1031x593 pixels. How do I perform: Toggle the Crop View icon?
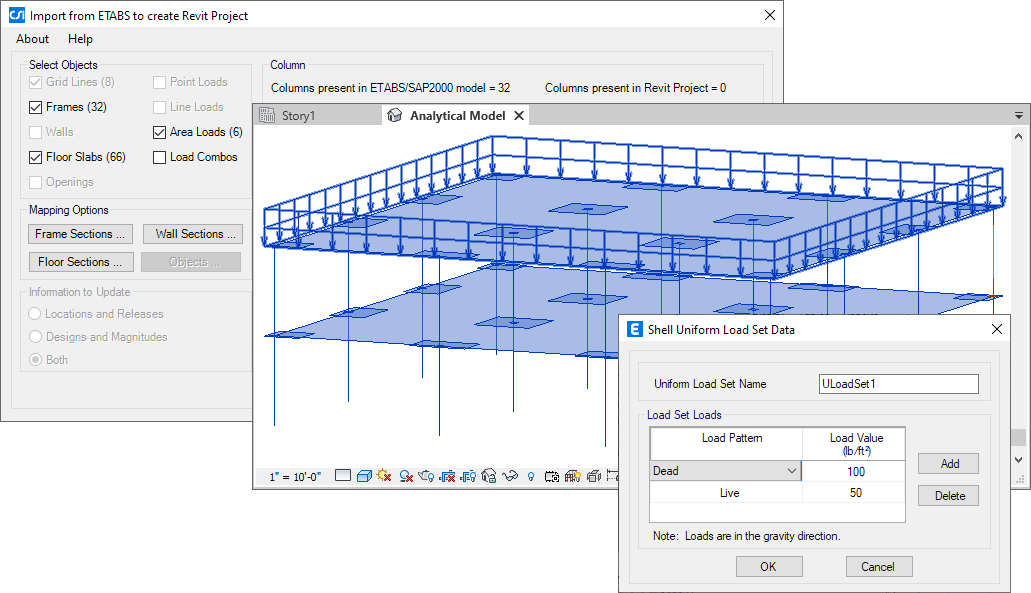coord(448,476)
